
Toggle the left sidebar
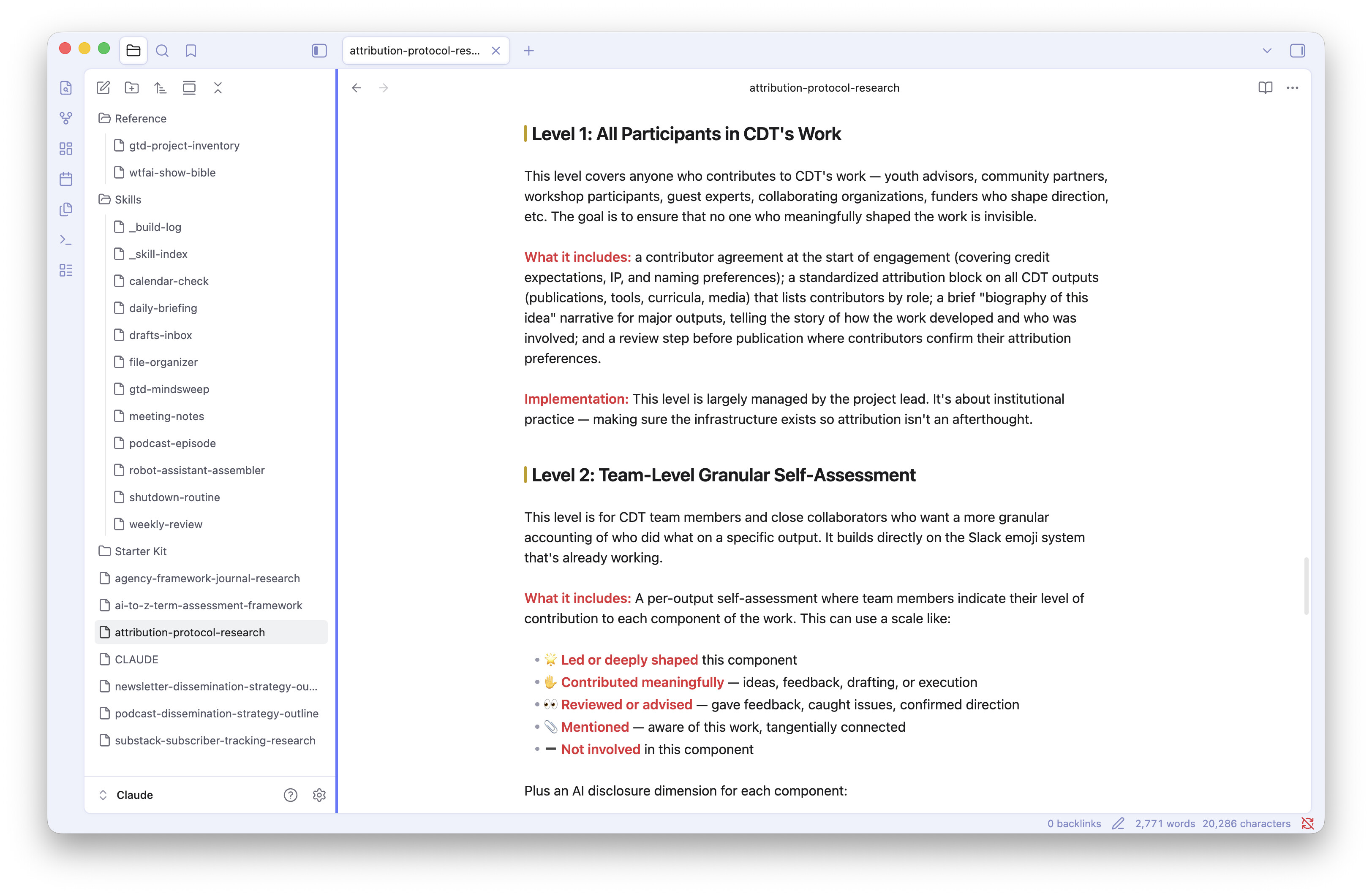tap(319, 51)
